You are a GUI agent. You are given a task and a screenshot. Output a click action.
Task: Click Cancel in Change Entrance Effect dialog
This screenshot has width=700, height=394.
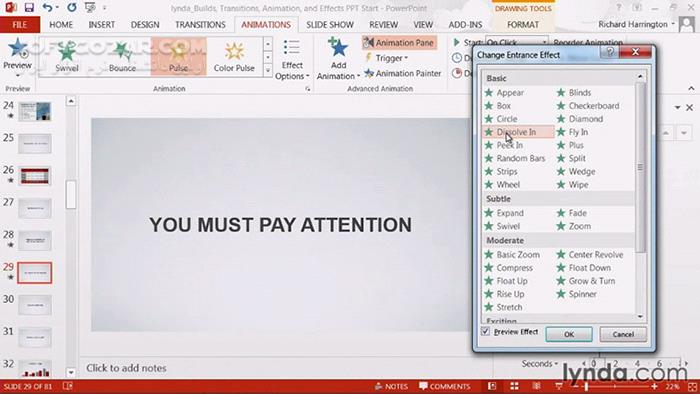pyautogui.click(x=623, y=334)
